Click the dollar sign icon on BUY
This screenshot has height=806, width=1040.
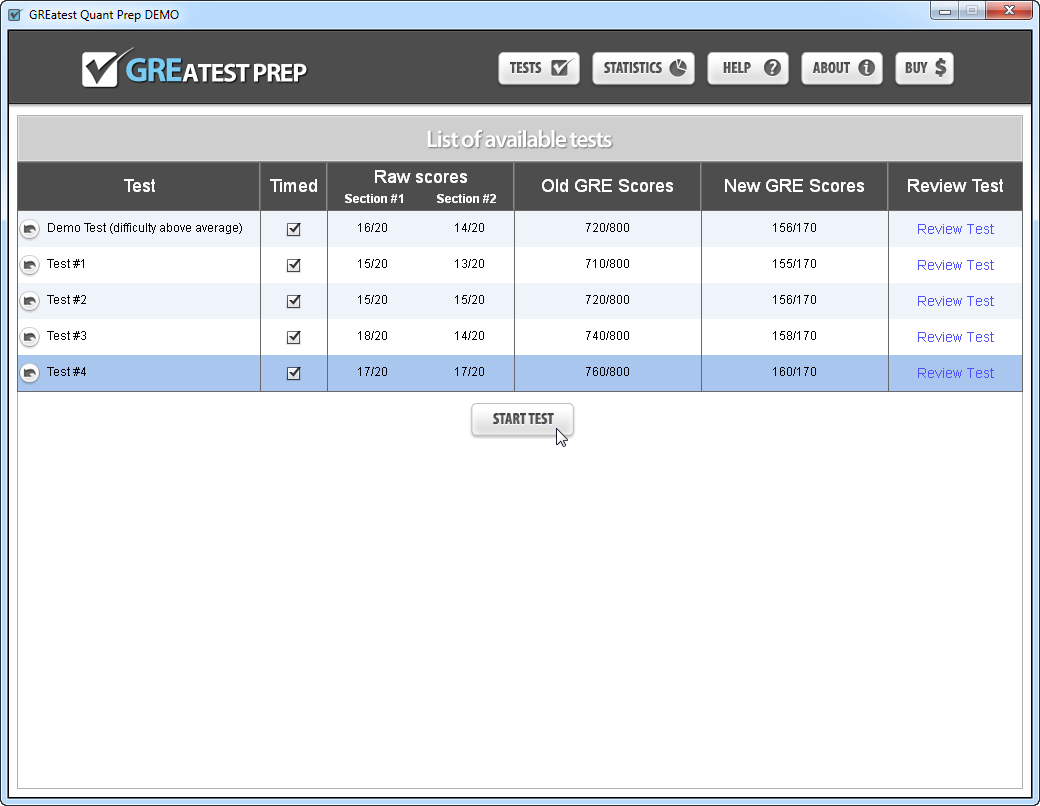click(x=941, y=68)
